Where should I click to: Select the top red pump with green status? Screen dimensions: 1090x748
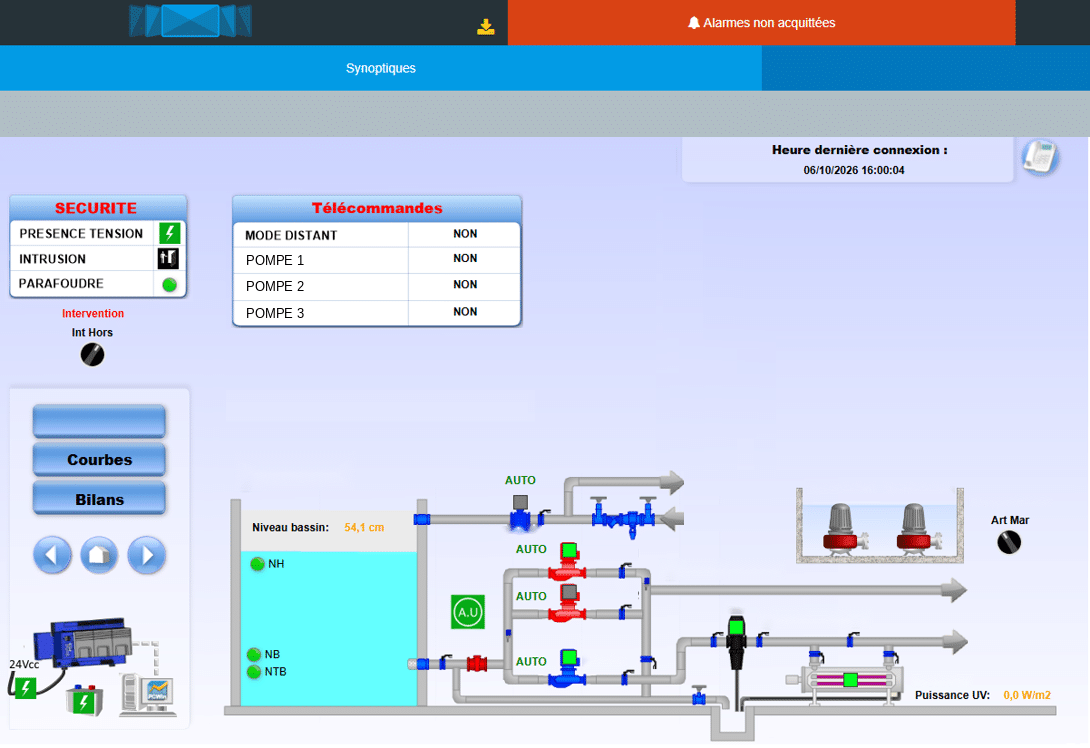(568, 562)
